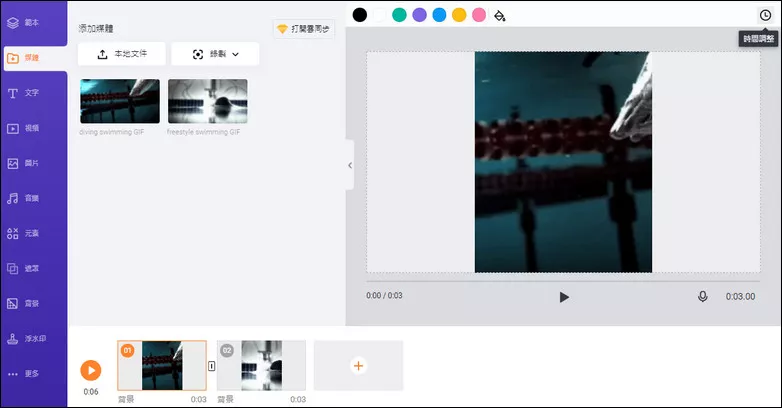The width and height of the screenshot is (782, 408).
Task: Open the paint bucket custom color picker
Action: click(x=500, y=16)
